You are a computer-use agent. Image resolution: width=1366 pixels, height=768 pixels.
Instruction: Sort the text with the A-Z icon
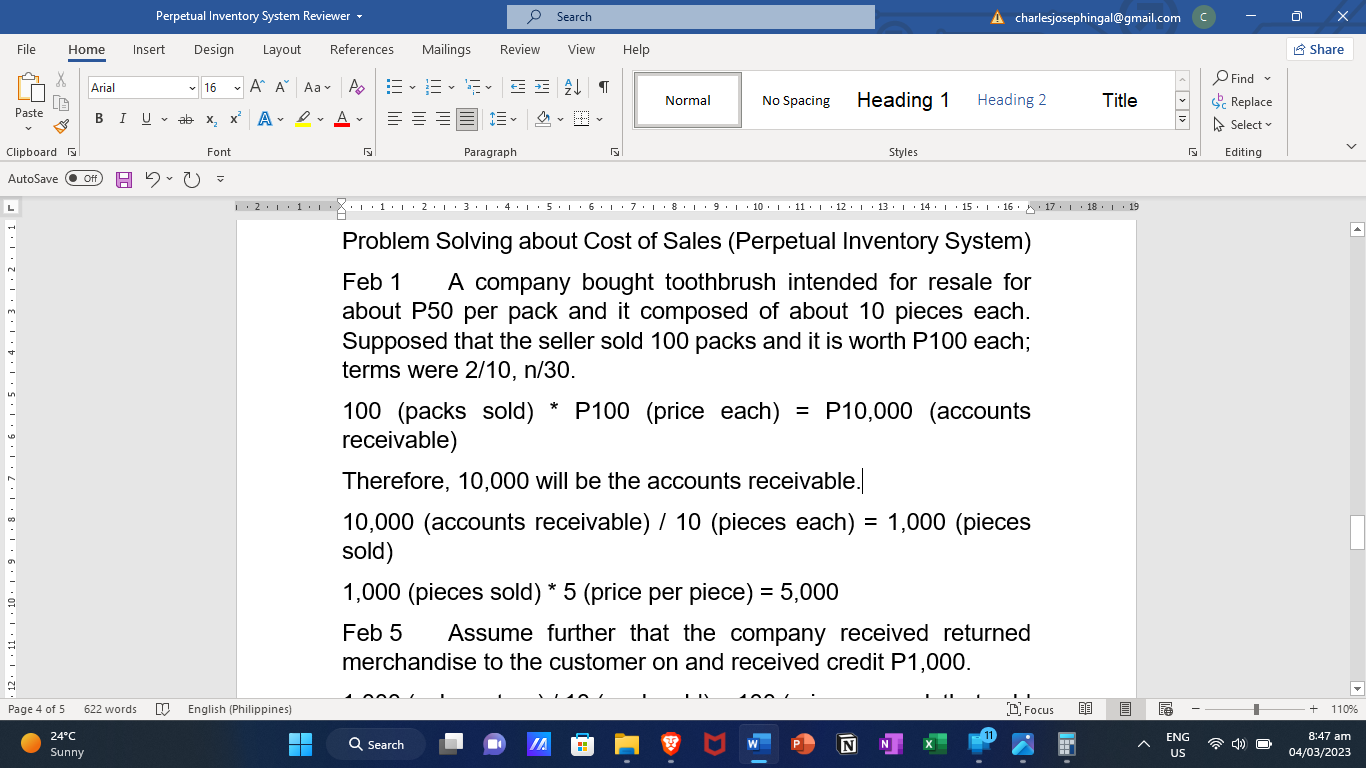point(573,88)
